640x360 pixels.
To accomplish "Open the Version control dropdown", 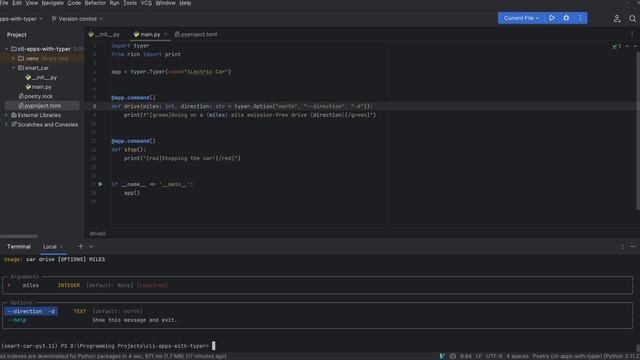I will (x=77, y=19).
